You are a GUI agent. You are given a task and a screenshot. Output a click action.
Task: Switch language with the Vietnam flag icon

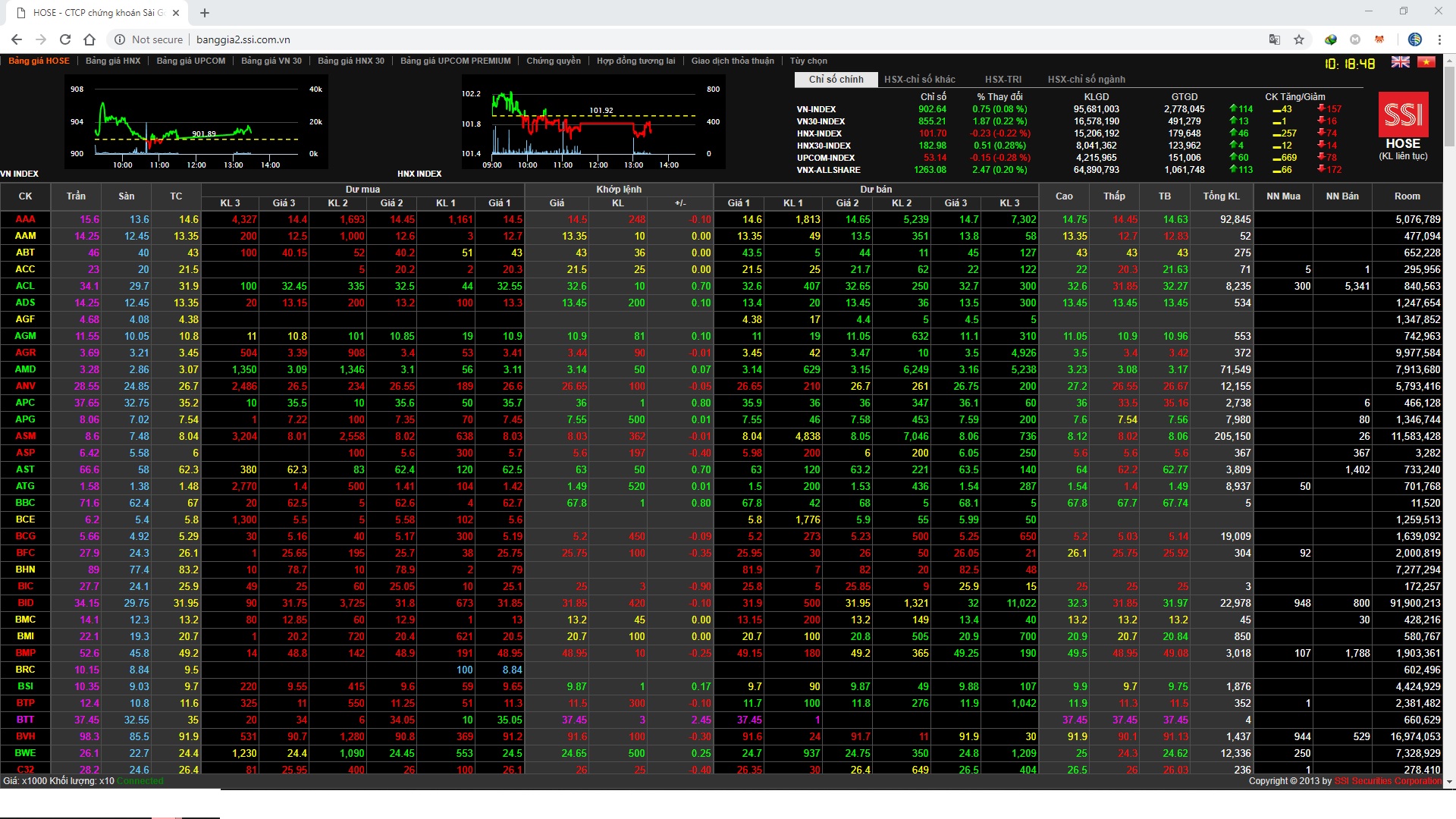(x=1426, y=62)
